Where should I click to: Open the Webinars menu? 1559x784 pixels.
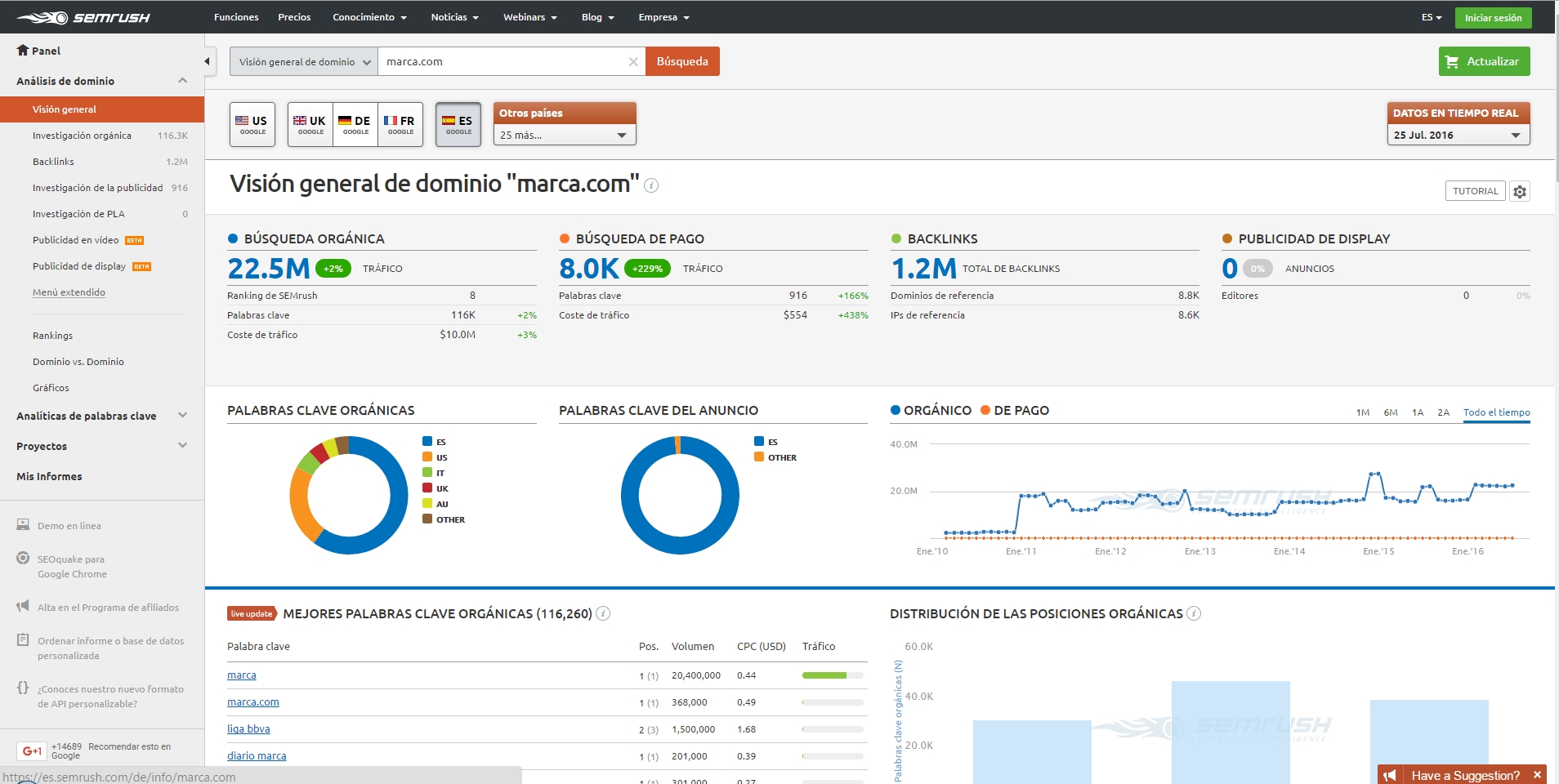point(529,17)
